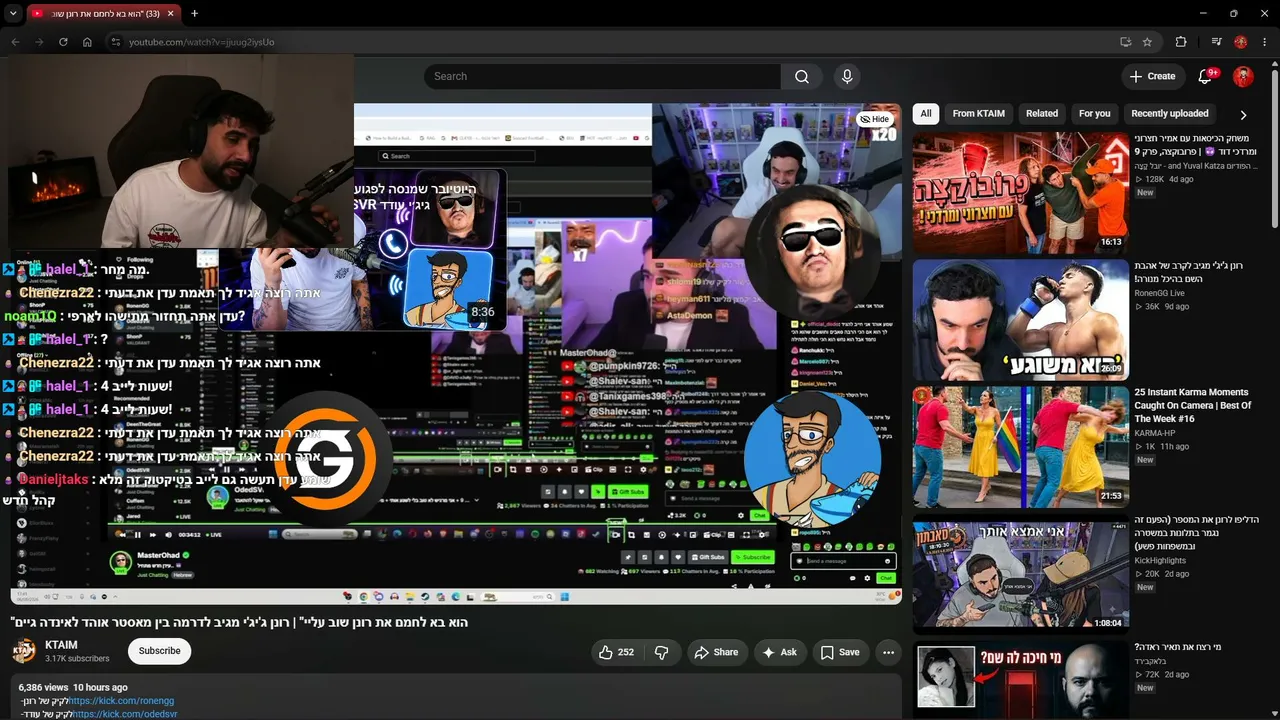Click the '3.17K subscribers' text
Image resolution: width=1280 pixels, height=720 pixels.
click(x=77, y=659)
